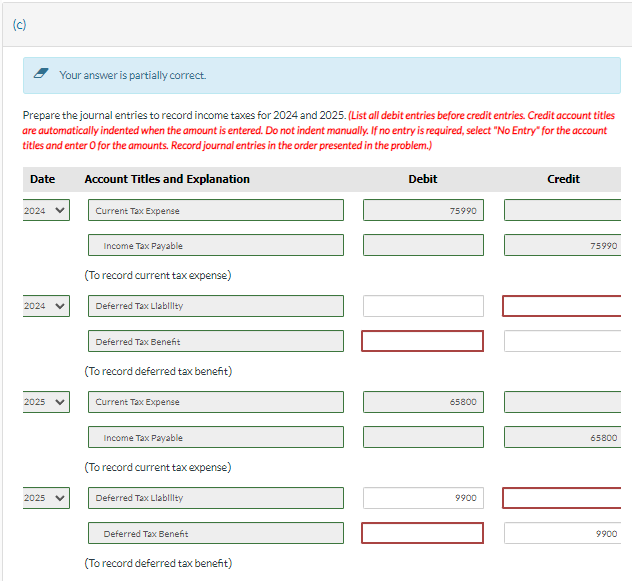Click 'Account Titles and Explanation' column header
Screen dimensions: 632x581
click(167, 179)
